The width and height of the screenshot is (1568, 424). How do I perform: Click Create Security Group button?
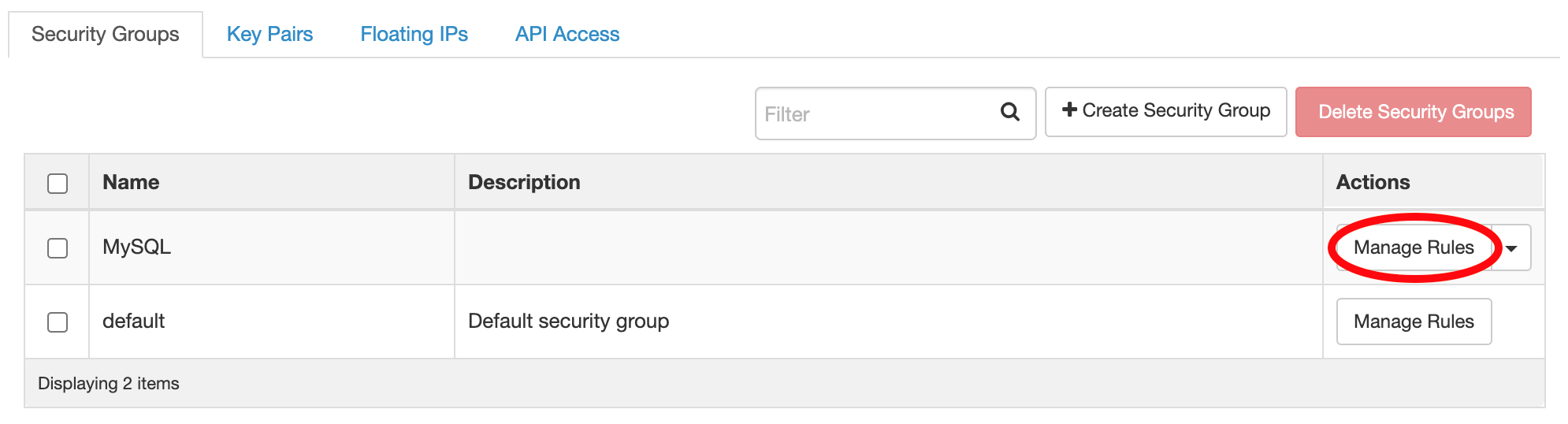click(1165, 111)
